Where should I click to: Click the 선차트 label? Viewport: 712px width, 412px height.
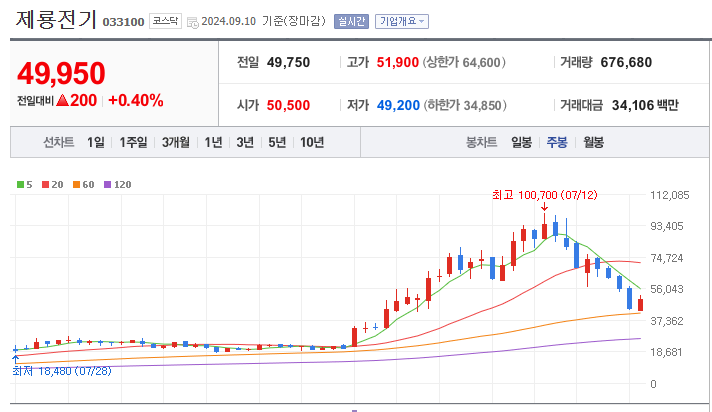(59, 143)
